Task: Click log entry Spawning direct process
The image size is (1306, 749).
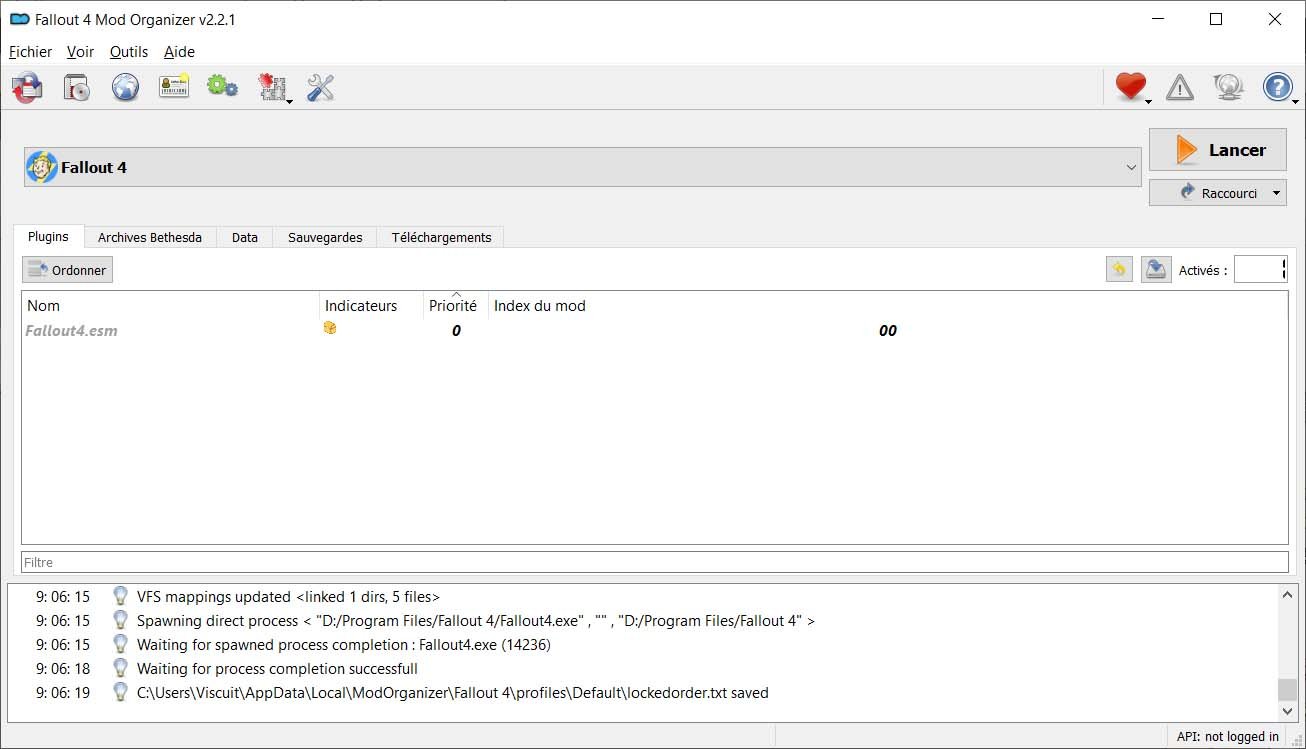Action: [476, 621]
